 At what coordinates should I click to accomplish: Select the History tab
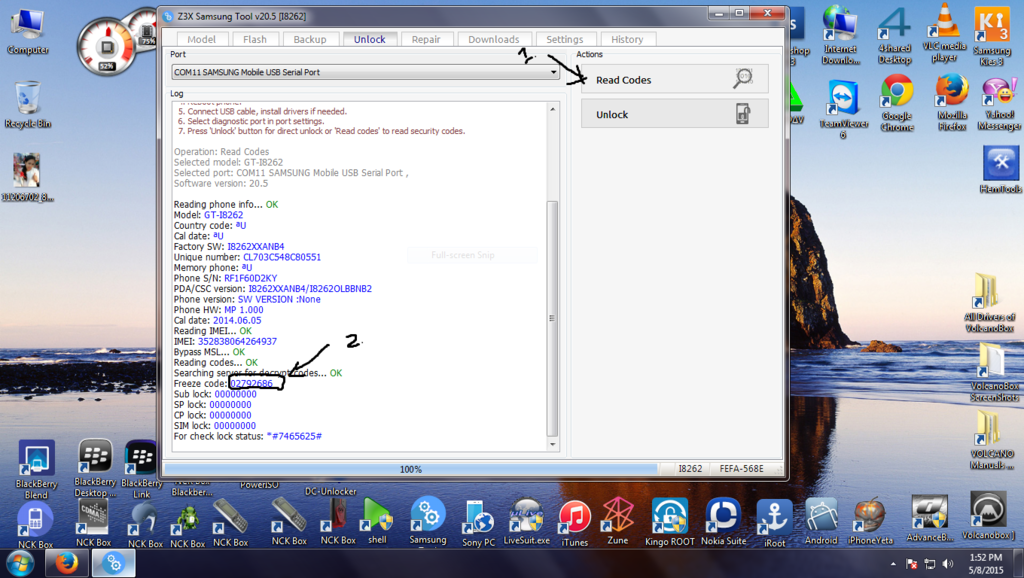click(x=627, y=40)
